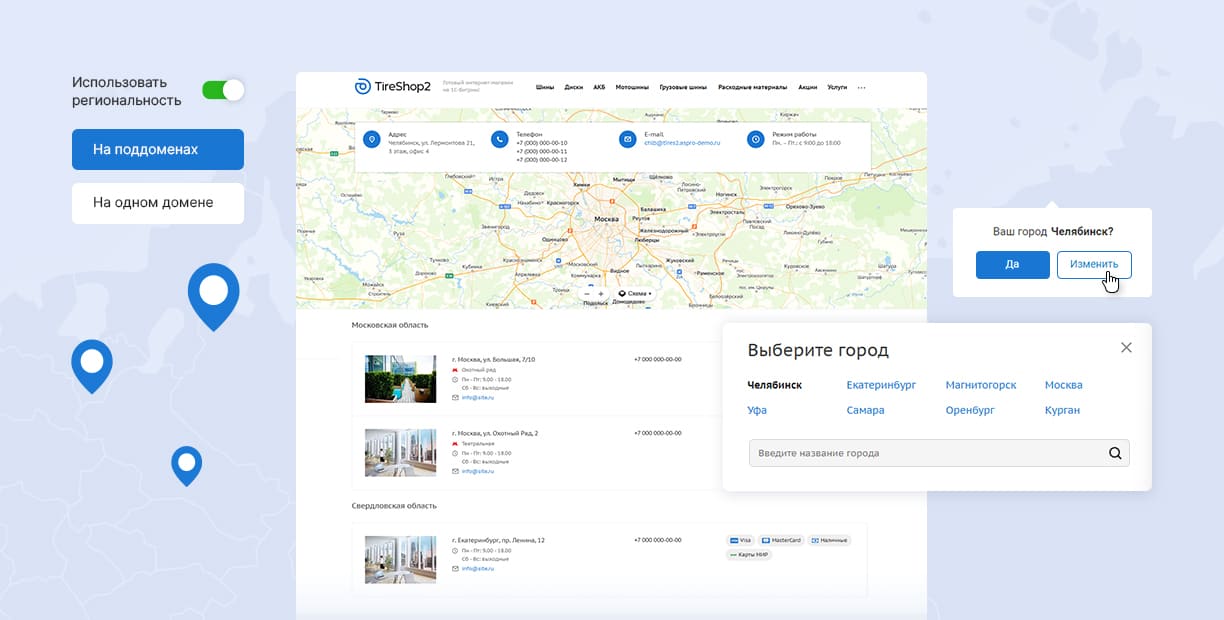Select the На одном домене option
This screenshot has width=1224, height=620.
[157, 203]
